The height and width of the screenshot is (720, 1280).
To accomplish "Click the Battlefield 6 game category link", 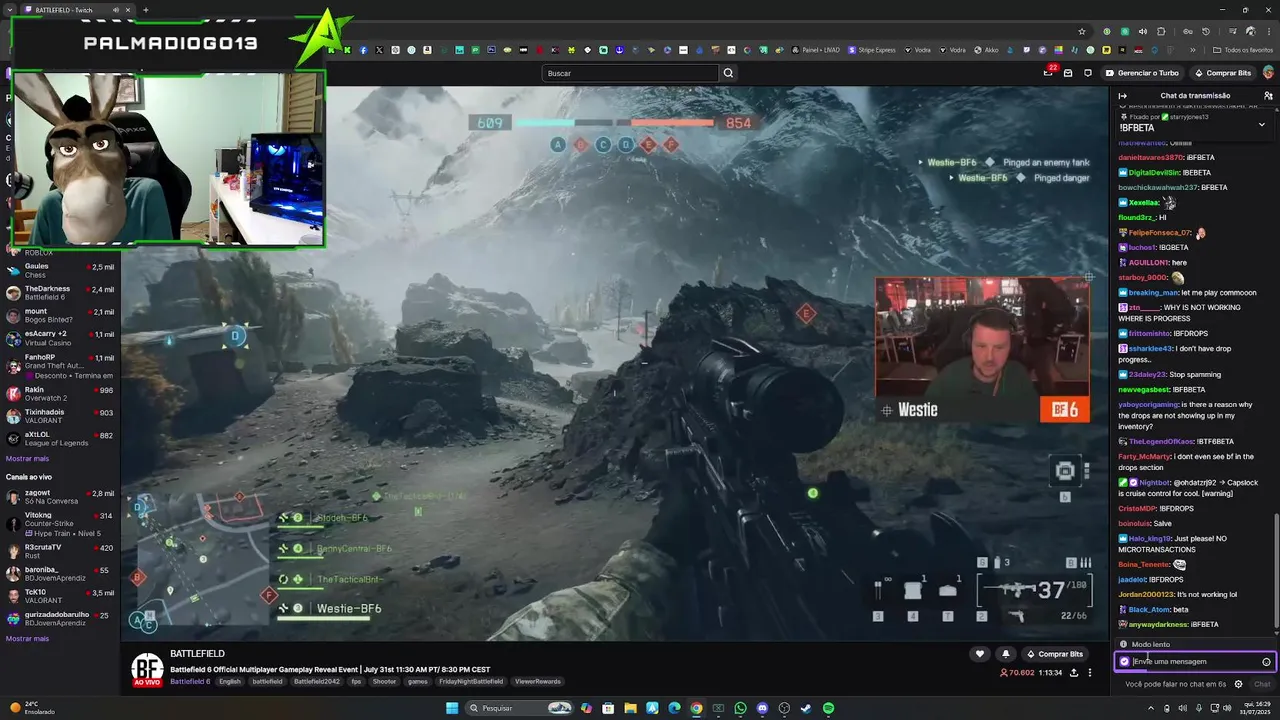I will (190, 681).
